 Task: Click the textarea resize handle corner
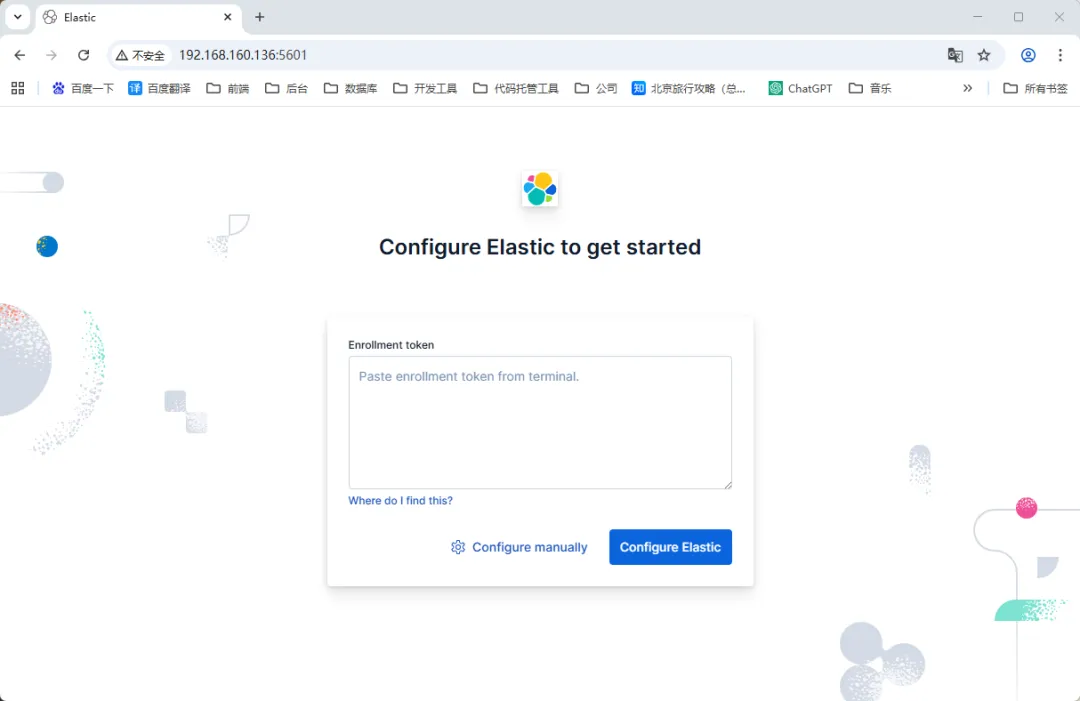tap(727, 484)
